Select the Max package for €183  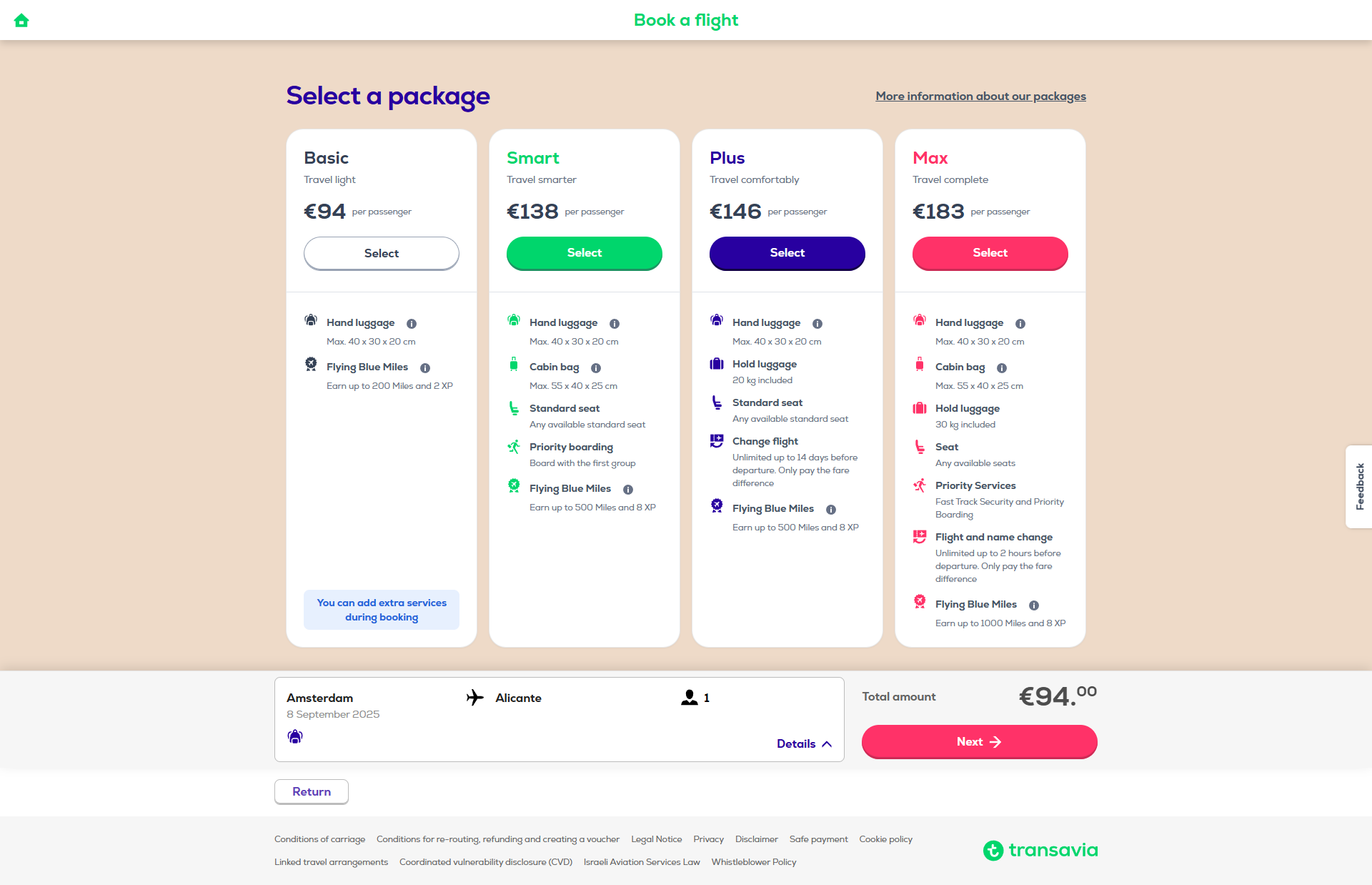[x=990, y=253]
